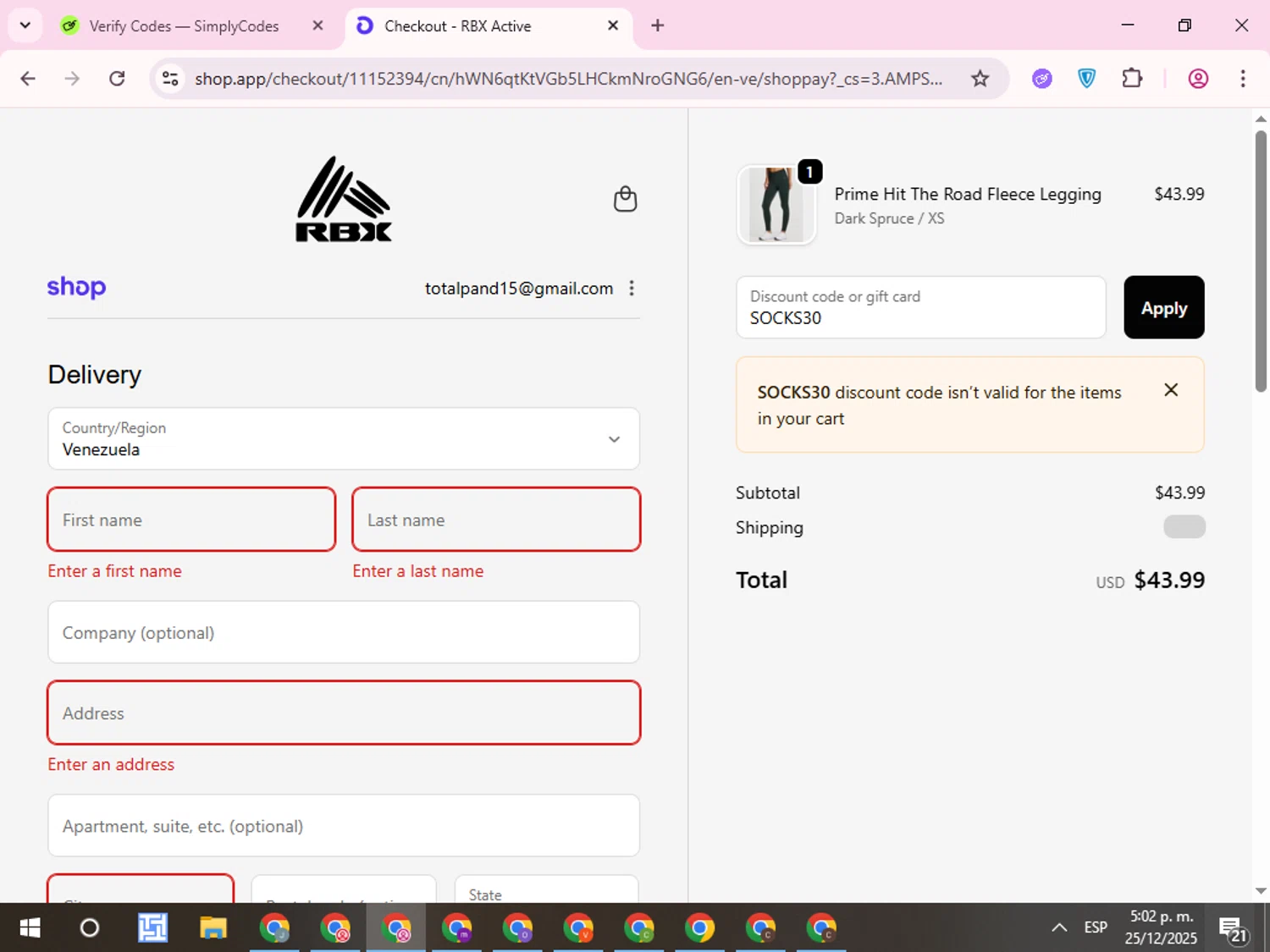Click the Subtotal label

(x=767, y=493)
